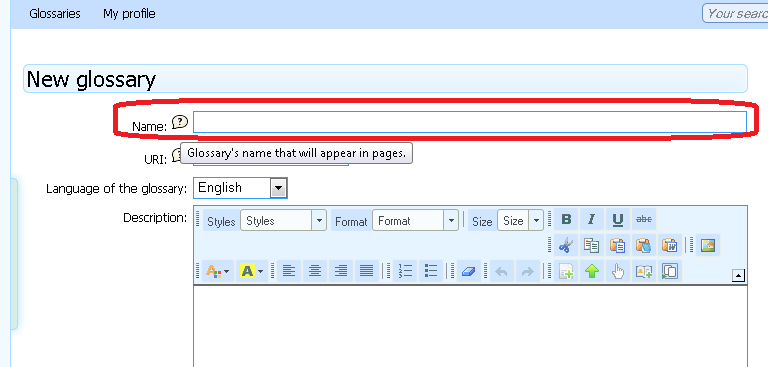Click the book with plus icon

tap(644, 271)
